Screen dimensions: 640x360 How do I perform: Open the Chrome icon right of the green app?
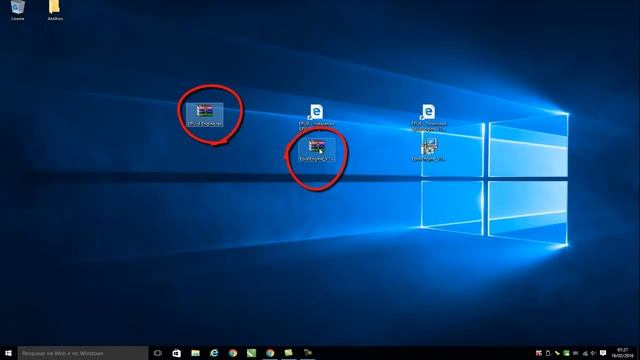click(x=270, y=353)
